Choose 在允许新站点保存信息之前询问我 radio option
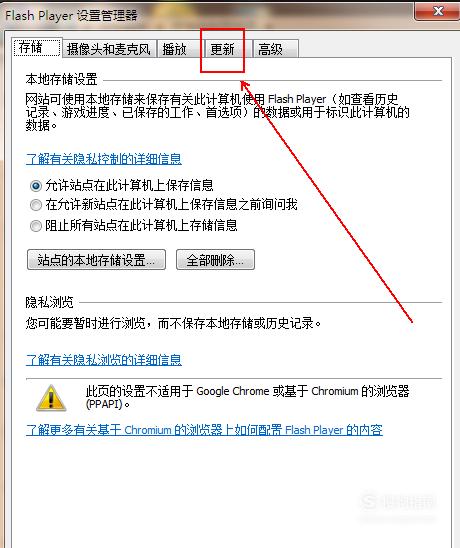460x548 pixels. [36, 205]
